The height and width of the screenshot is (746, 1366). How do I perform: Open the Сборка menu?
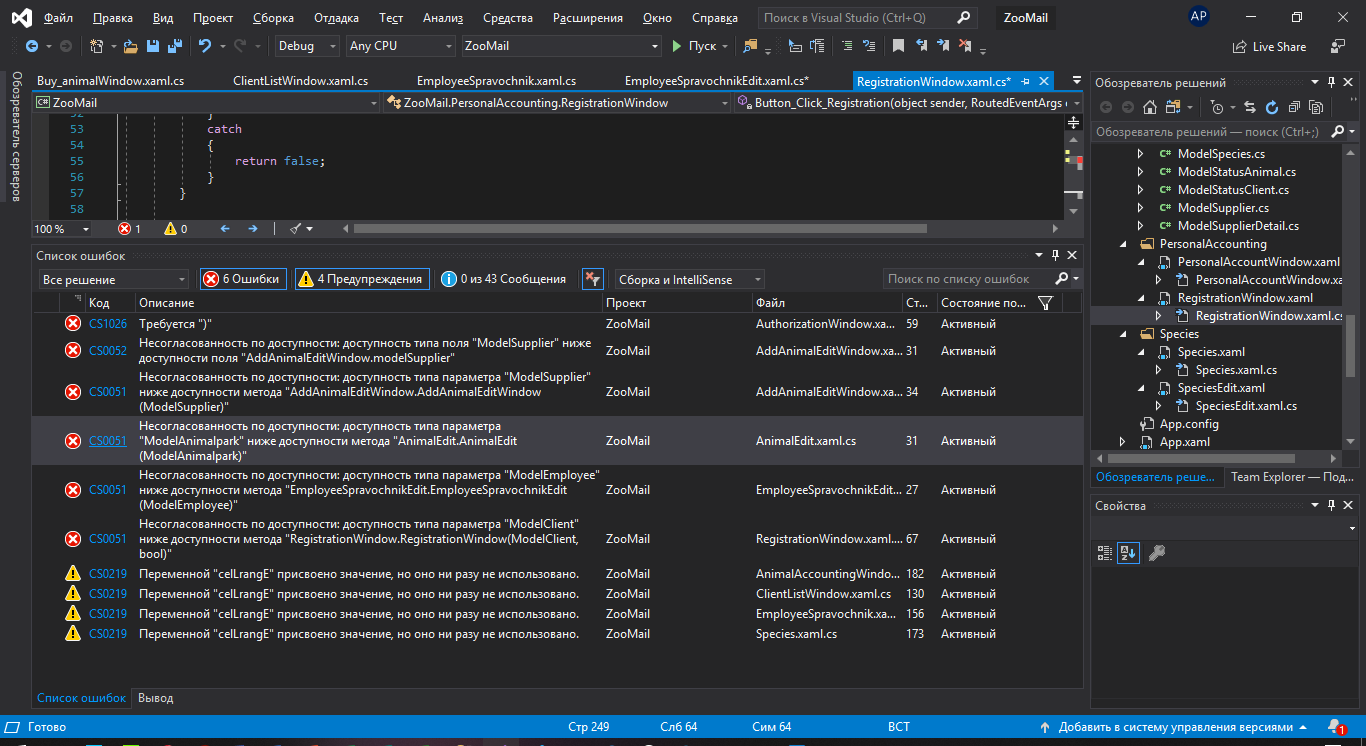coord(273,18)
